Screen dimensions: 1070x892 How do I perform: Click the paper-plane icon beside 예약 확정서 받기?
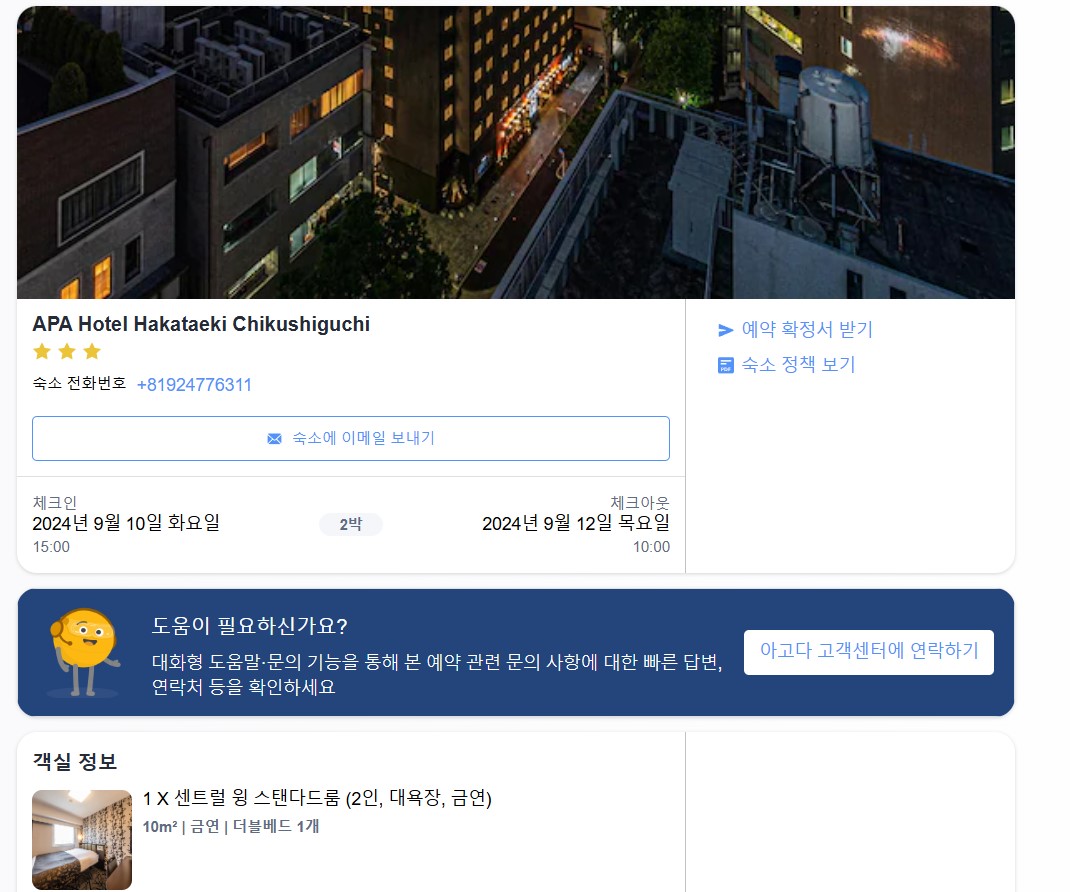[x=725, y=330]
